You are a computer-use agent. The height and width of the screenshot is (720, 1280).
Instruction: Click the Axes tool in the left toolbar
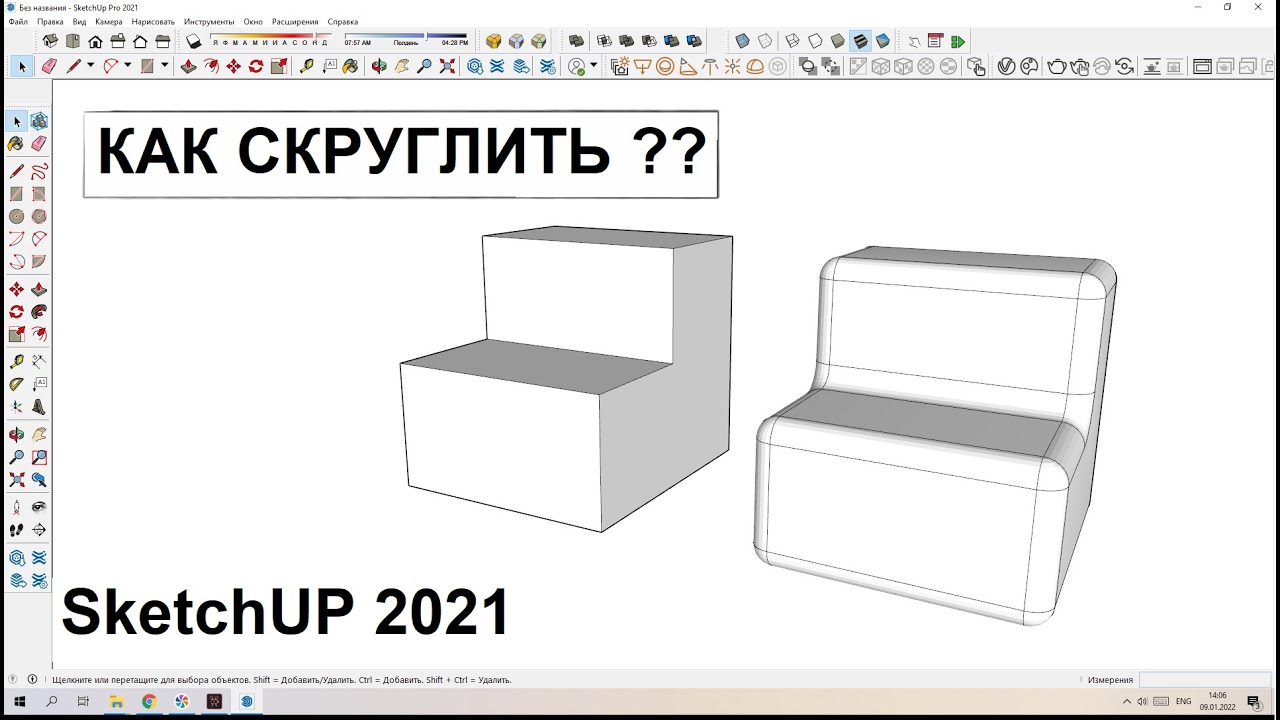point(17,407)
